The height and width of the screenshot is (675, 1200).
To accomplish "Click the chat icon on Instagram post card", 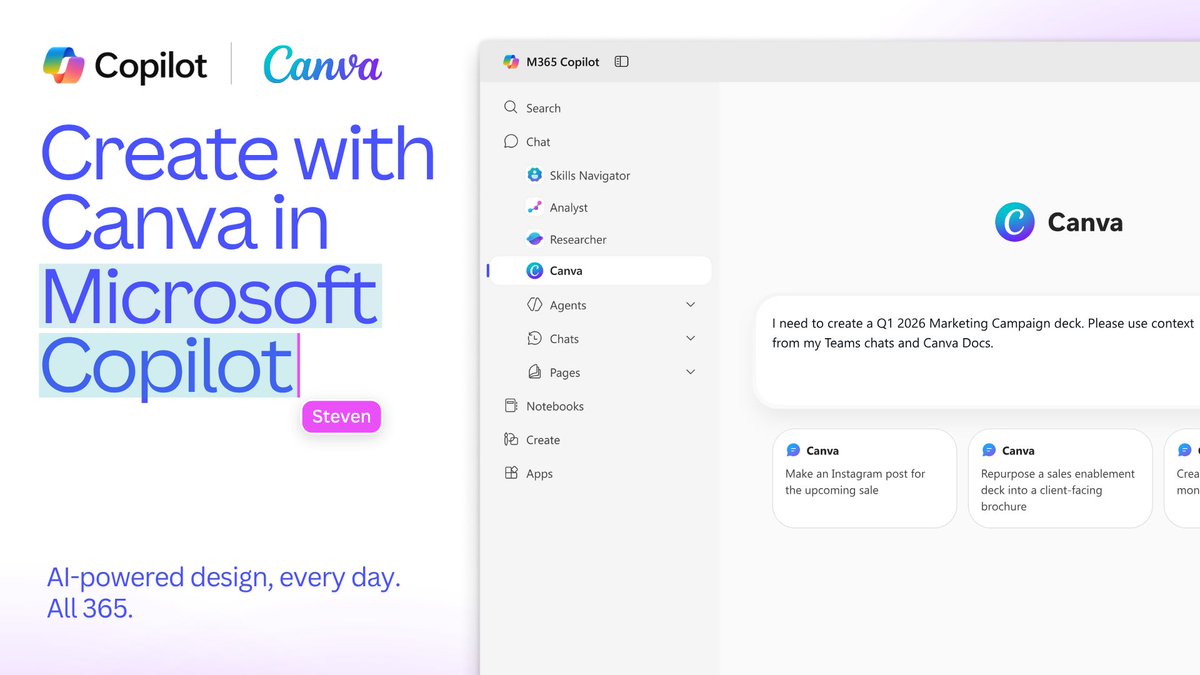I will 793,450.
